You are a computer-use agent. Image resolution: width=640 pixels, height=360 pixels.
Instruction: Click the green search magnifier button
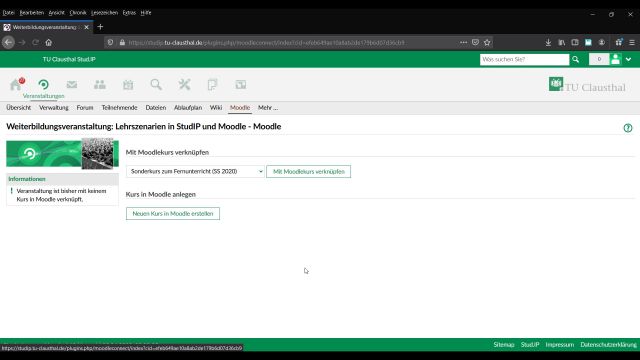click(x=576, y=60)
